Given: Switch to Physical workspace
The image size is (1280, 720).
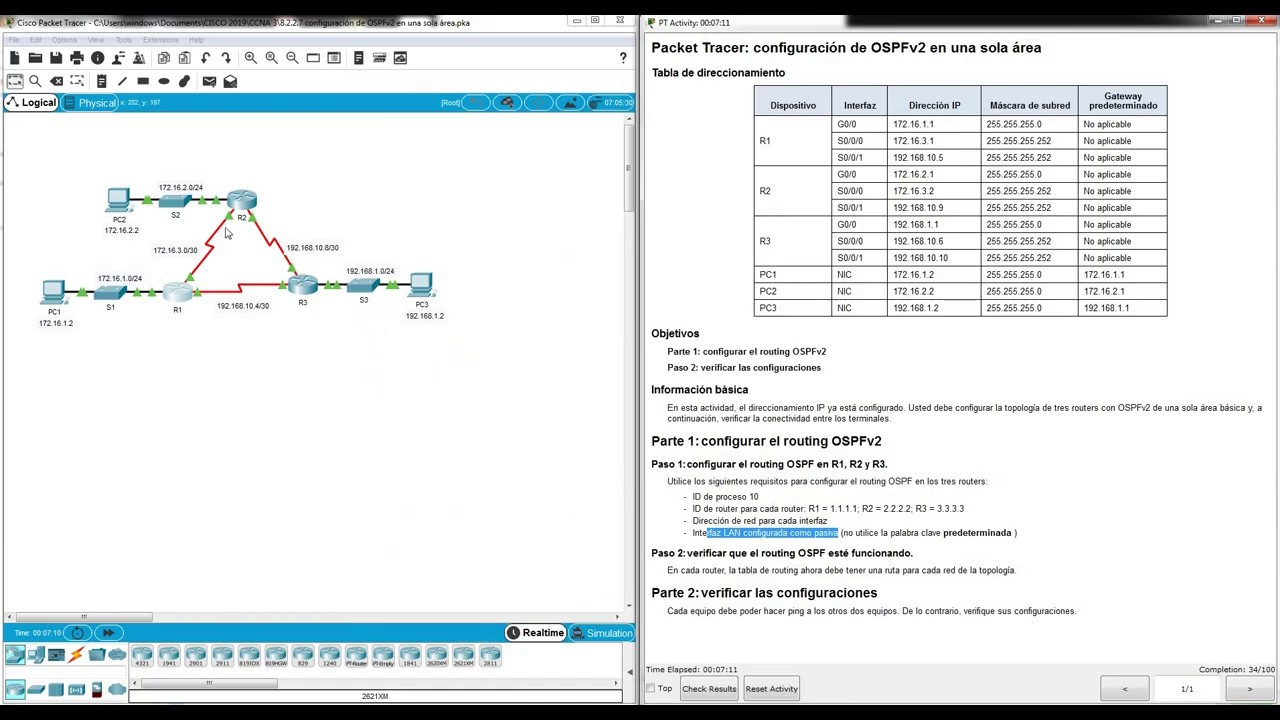Looking at the screenshot, I should [x=90, y=102].
